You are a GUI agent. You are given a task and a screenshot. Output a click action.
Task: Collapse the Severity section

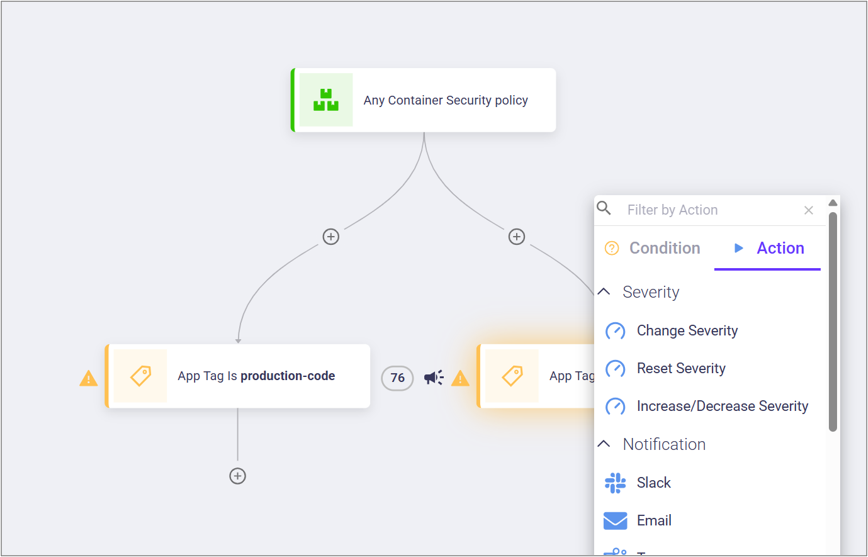tap(604, 292)
